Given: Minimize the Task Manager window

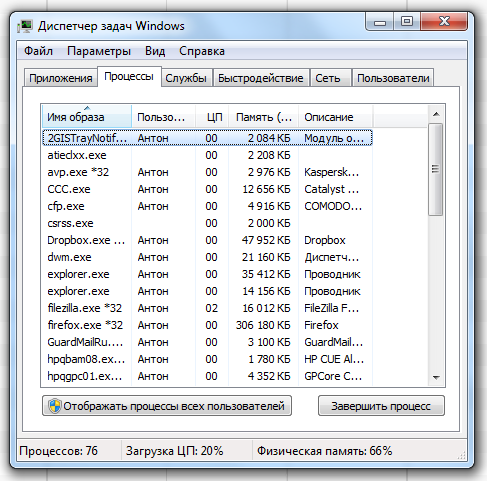Looking at the screenshot, I should (x=380, y=22).
